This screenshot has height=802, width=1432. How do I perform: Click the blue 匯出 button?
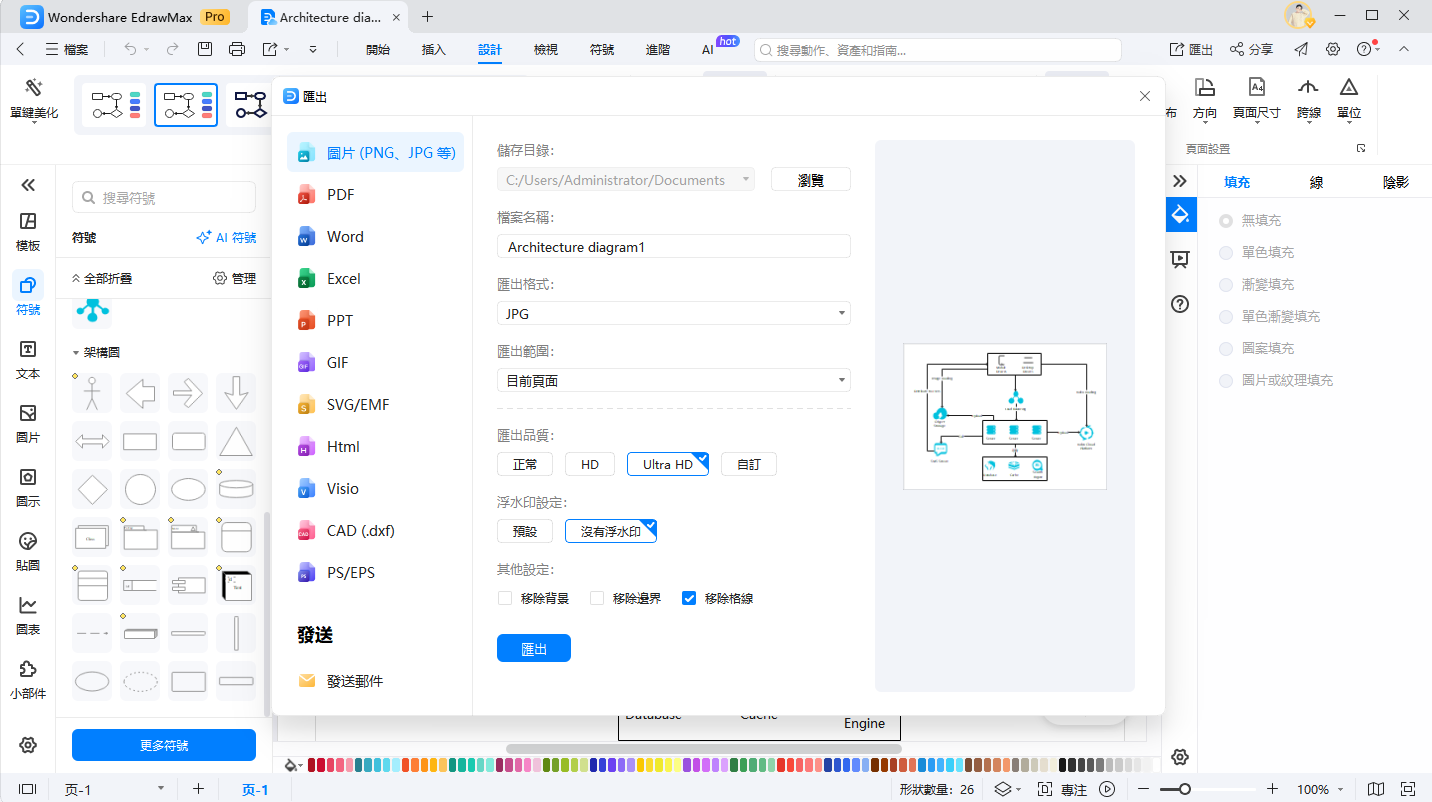[x=534, y=648]
